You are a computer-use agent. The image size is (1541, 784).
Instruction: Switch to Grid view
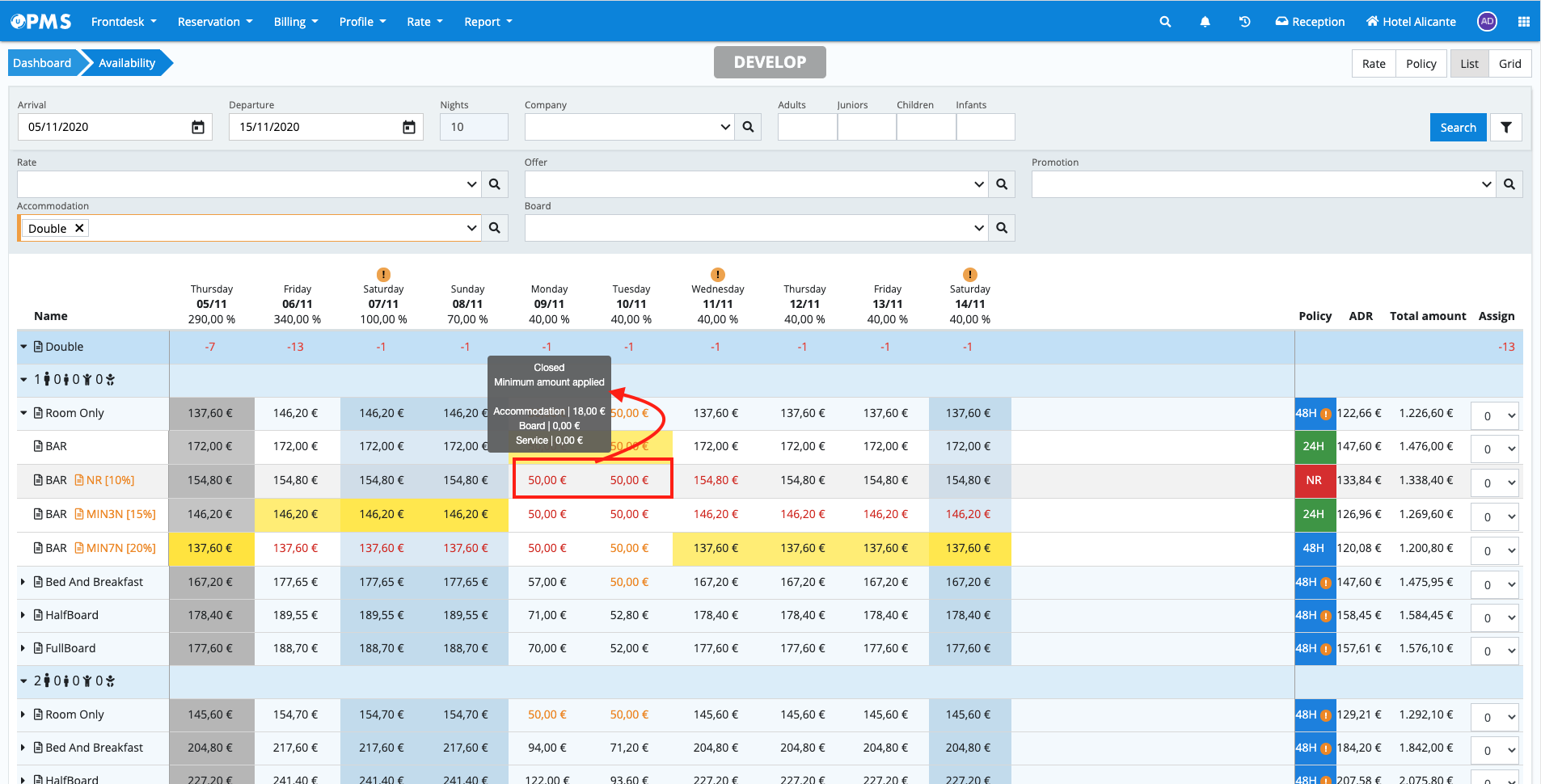coord(1509,64)
